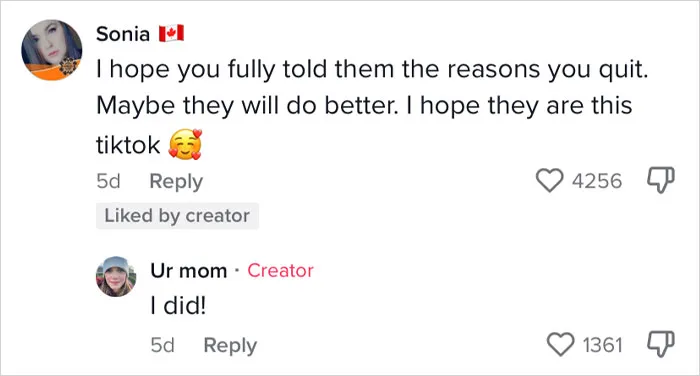The image size is (700, 376).
Task: Click Sonia's comment text about quitting
Action: point(372,107)
